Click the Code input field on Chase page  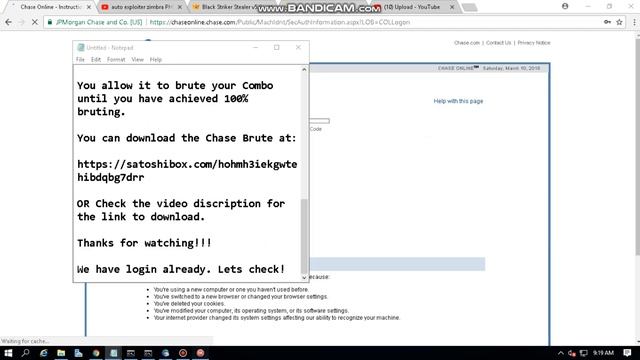(x=320, y=121)
